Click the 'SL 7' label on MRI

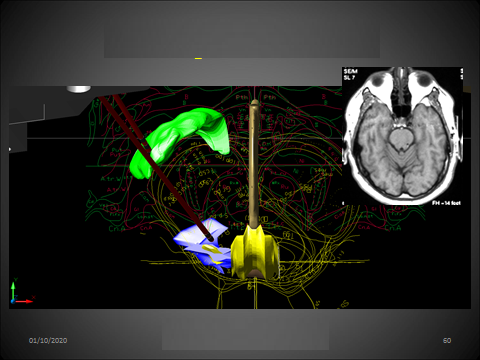coord(349,78)
